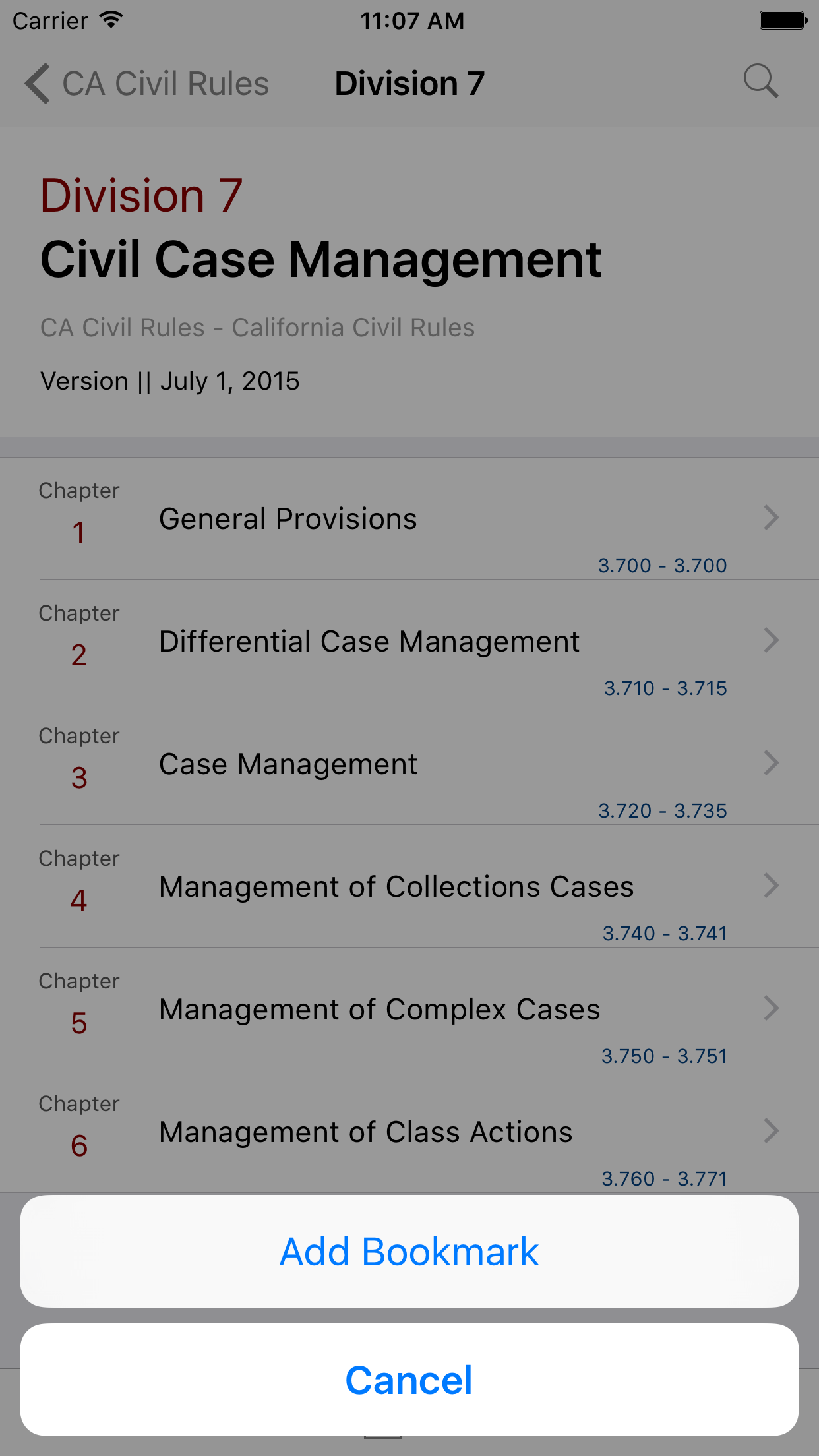Tap the battery status icon
This screenshot has width=819, height=1456.
click(x=783, y=20)
